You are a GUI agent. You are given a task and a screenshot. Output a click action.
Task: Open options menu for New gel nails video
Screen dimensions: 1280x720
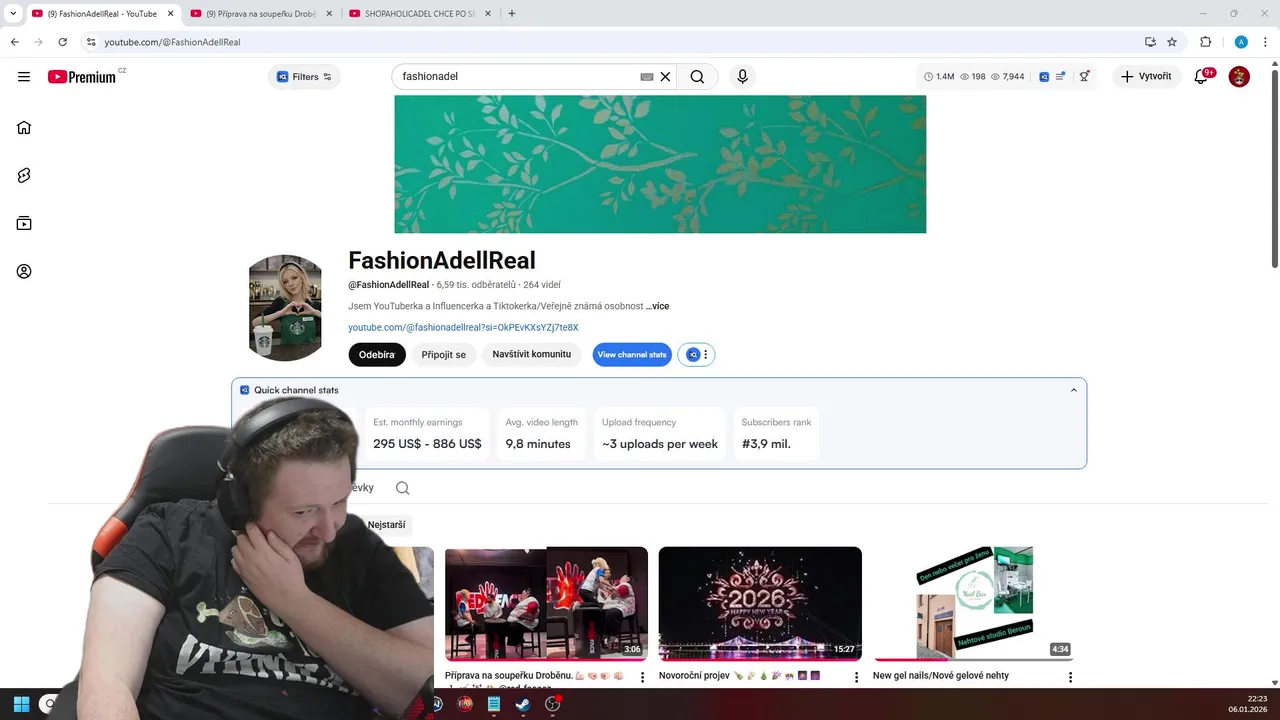click(1070, 678)
